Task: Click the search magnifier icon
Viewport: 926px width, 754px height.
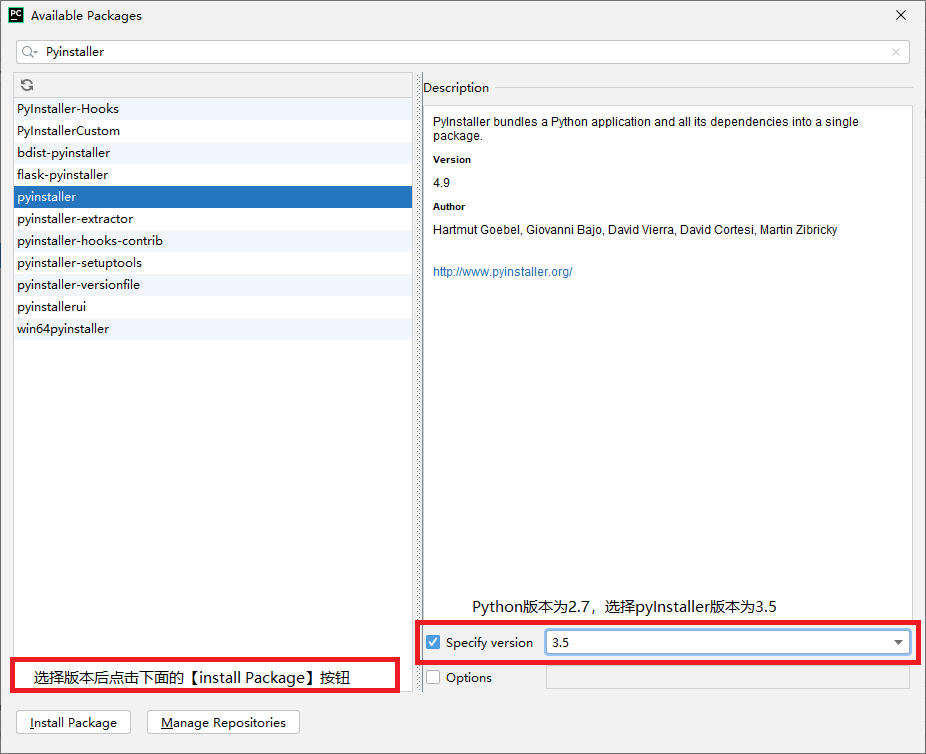Action: coord(29,52)
